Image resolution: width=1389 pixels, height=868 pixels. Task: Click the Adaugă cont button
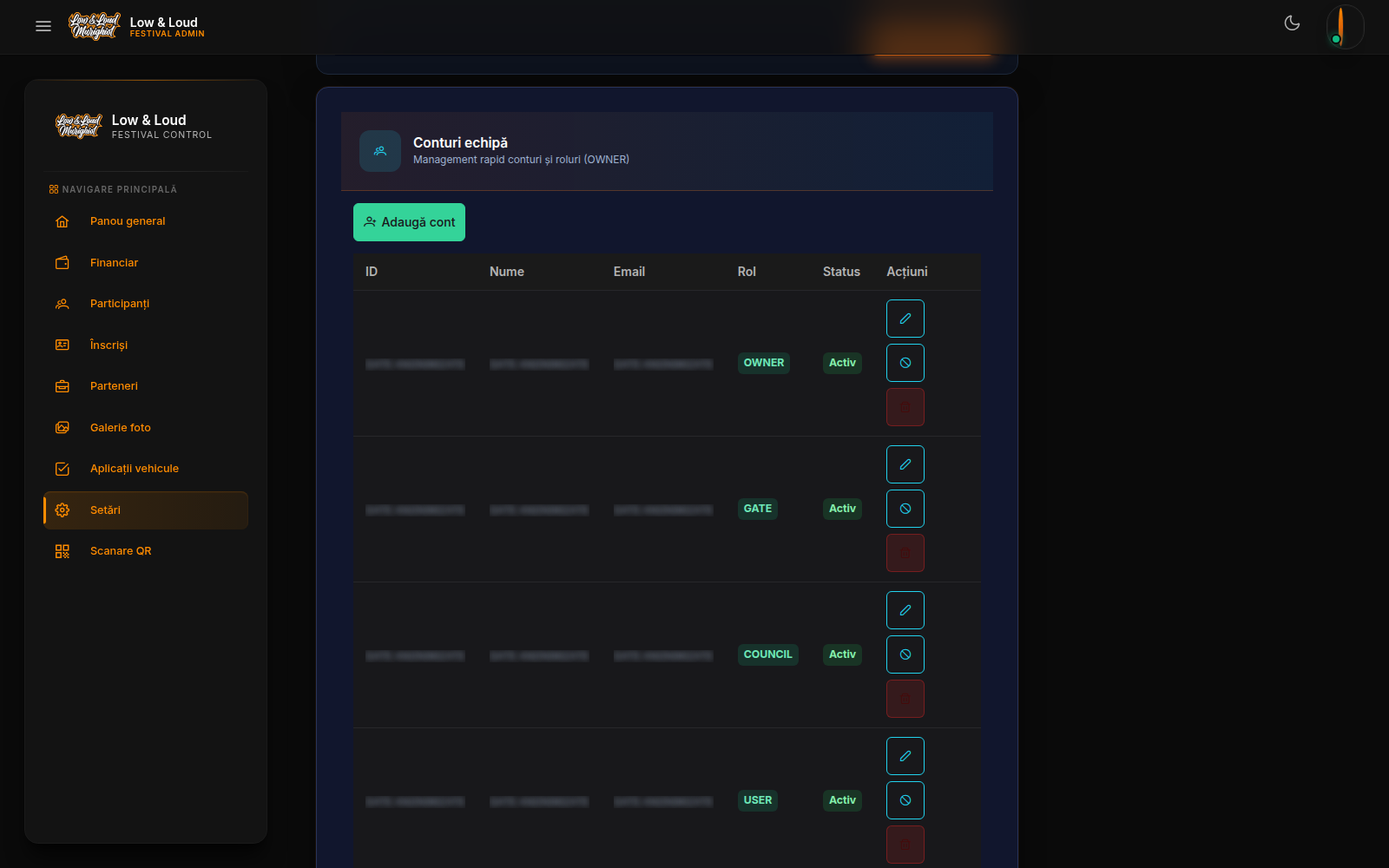coord(409,222)
